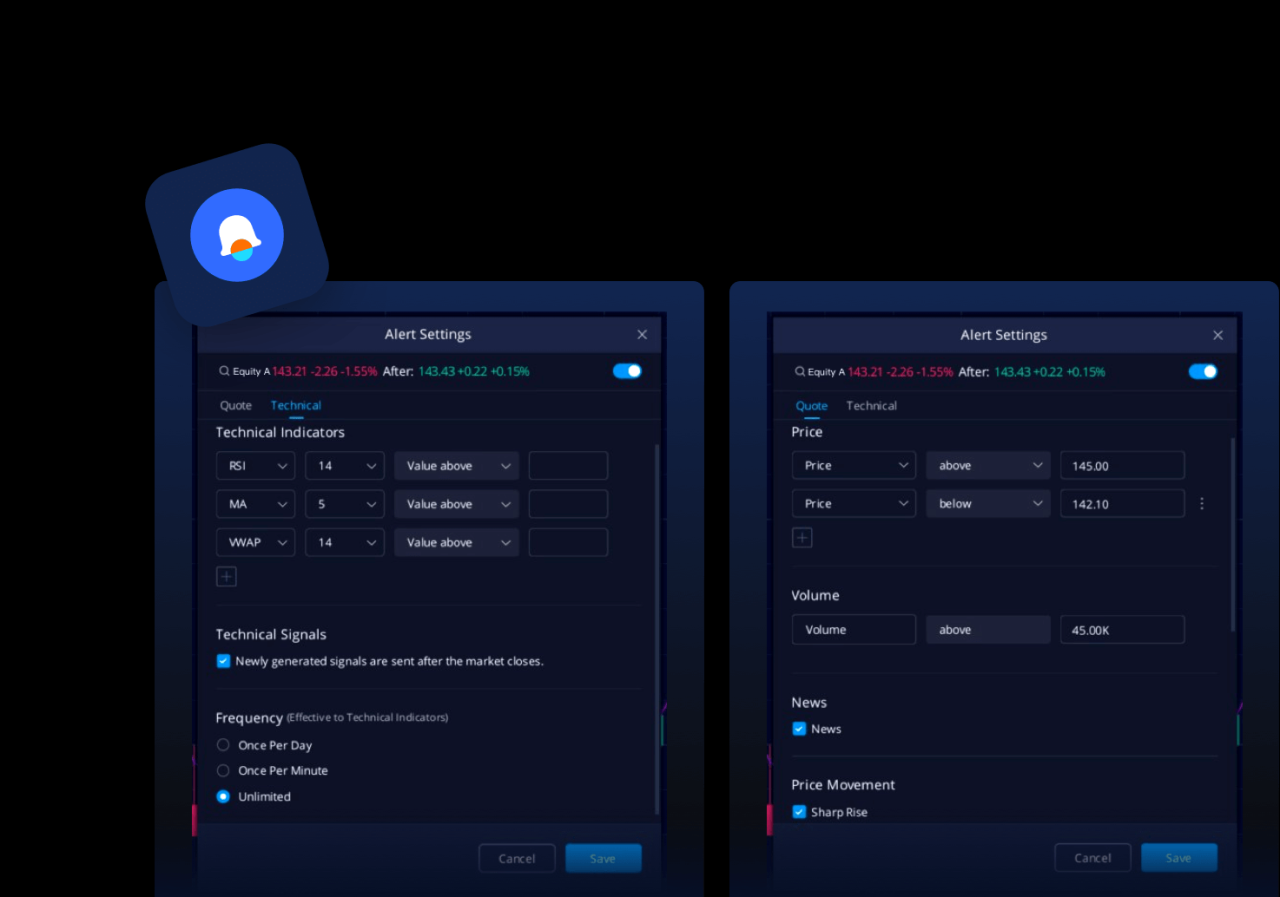Select Once Per Day frequency

pyautogui.click(x=223, y=745)
